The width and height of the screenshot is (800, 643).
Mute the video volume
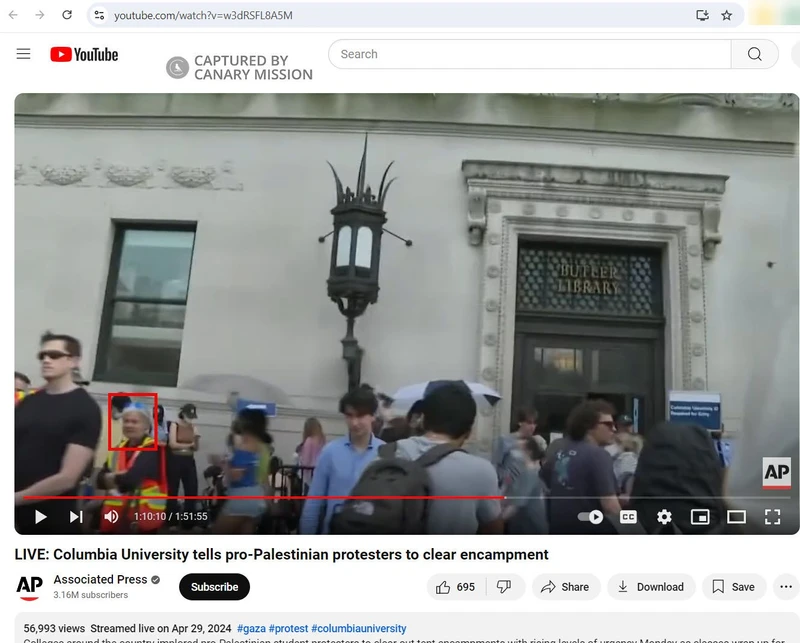coord(111,517)
